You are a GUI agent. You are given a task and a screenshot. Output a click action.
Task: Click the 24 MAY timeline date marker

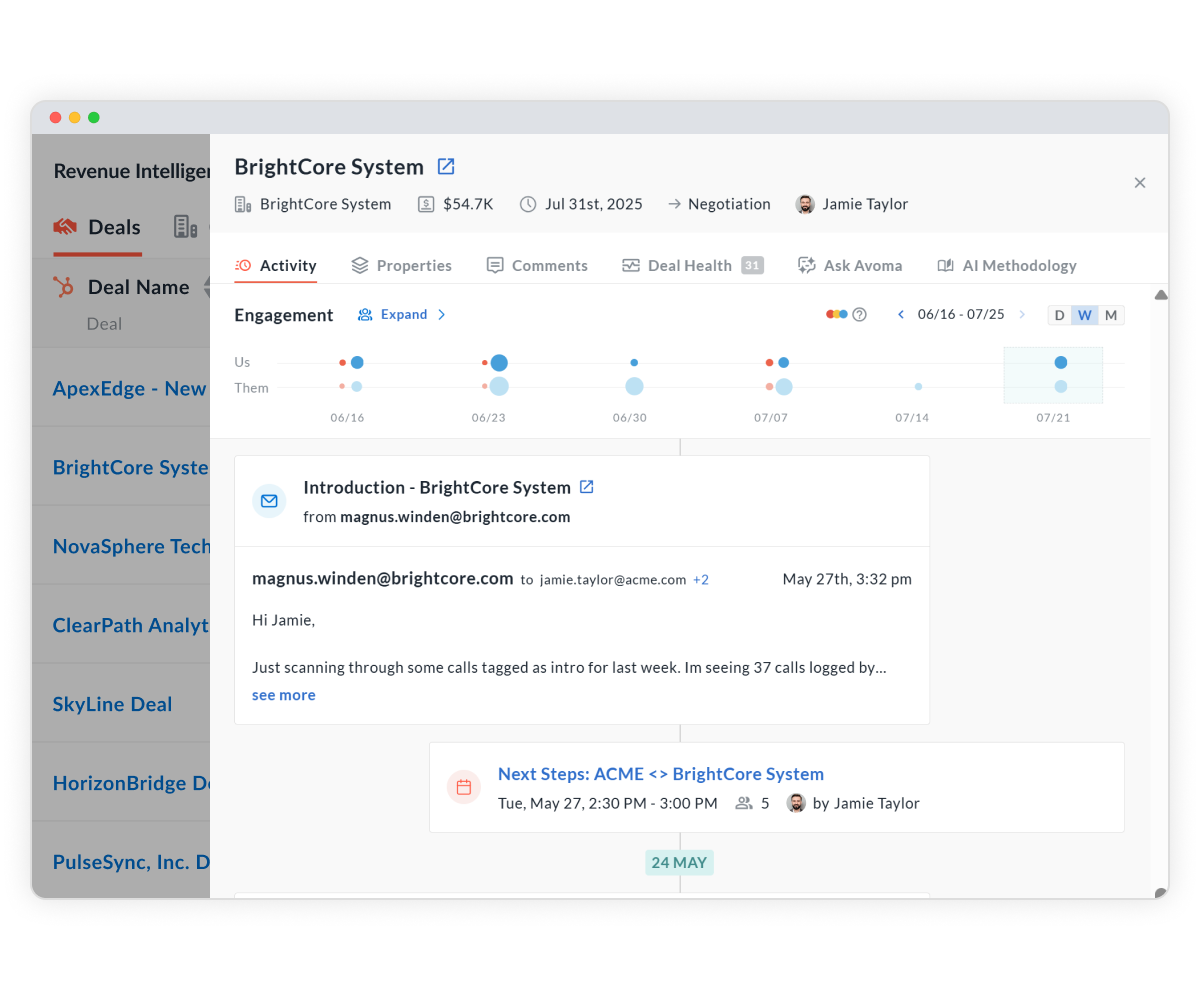coord(679,862)
